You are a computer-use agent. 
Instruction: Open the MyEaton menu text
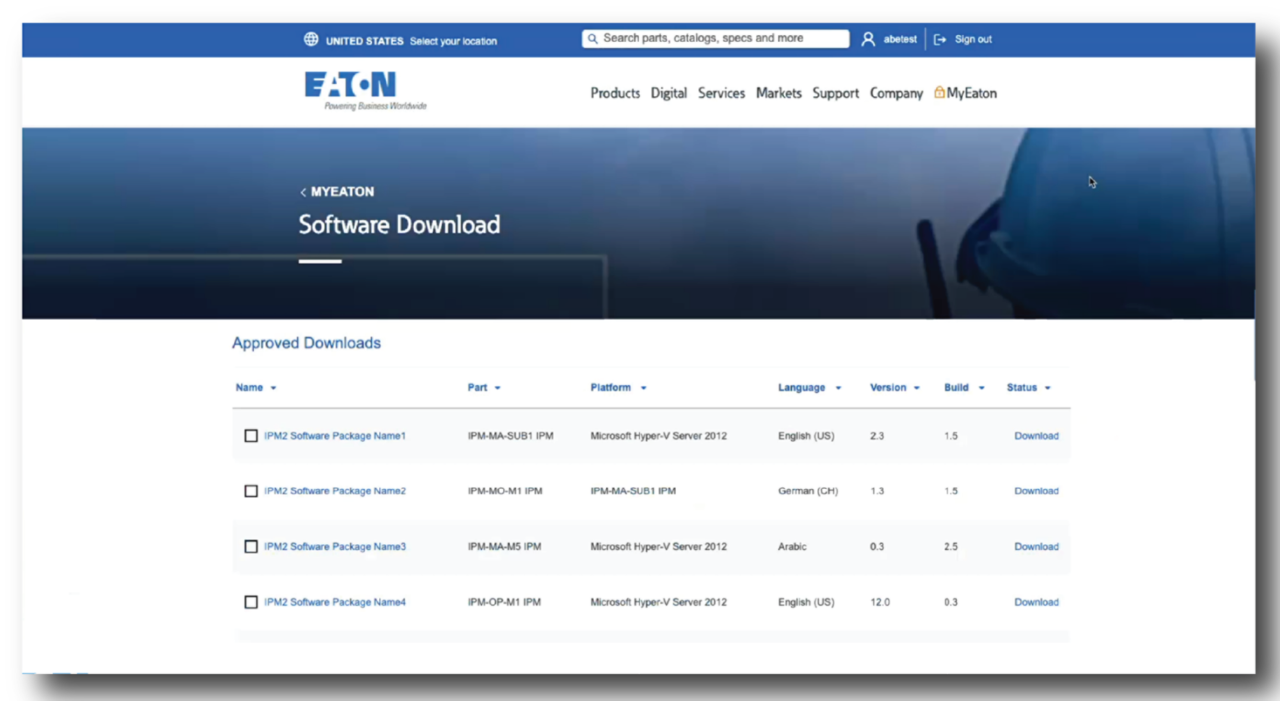[972, 93]
